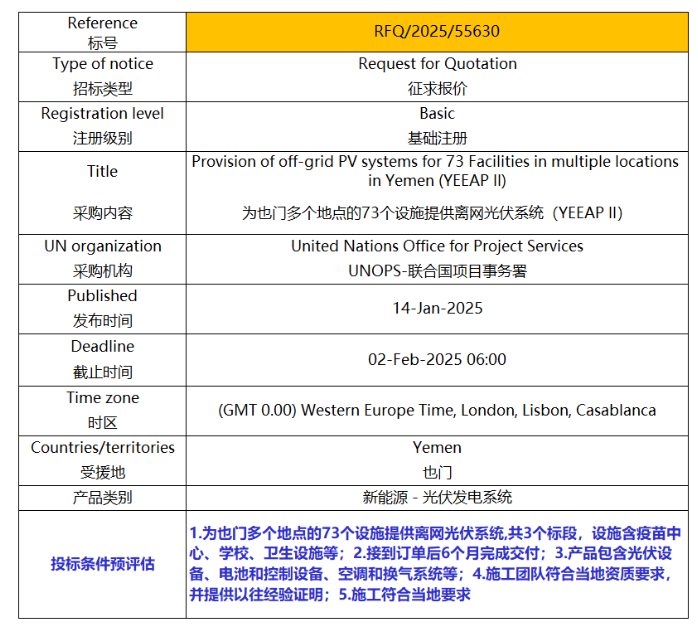Click the GMT 0.00 time zone value

(437, 410)
